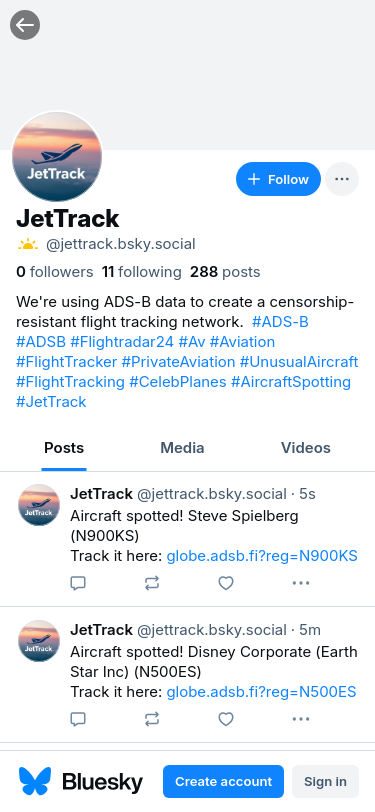The width and height of the screenshot is (375, 812).
Task: Switch to the Media tab
Action: point(182,448)
